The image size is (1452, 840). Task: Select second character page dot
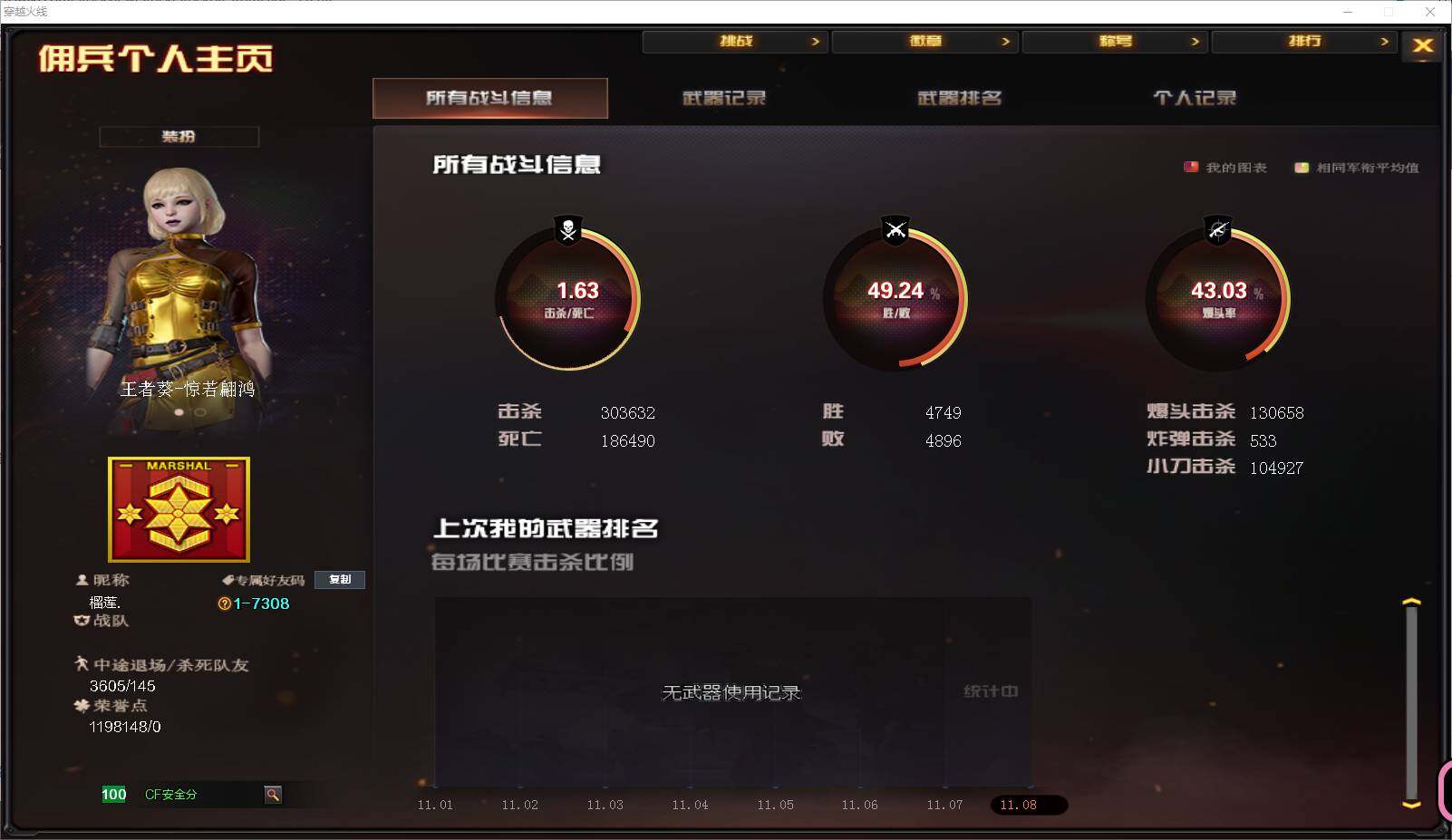click(x=200, y=412)
